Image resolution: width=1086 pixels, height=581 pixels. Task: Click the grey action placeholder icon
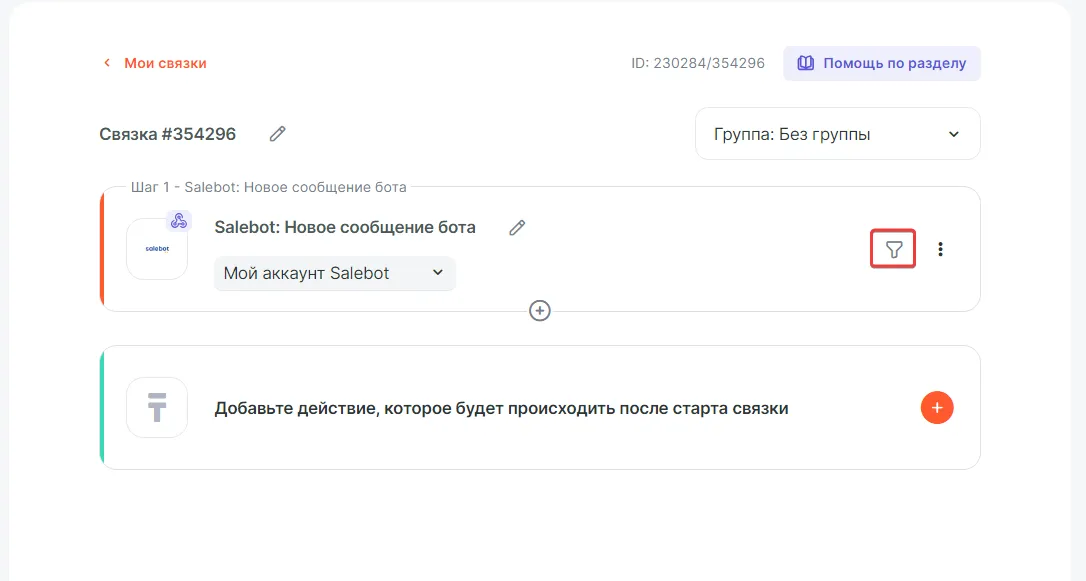coord(157,407)
